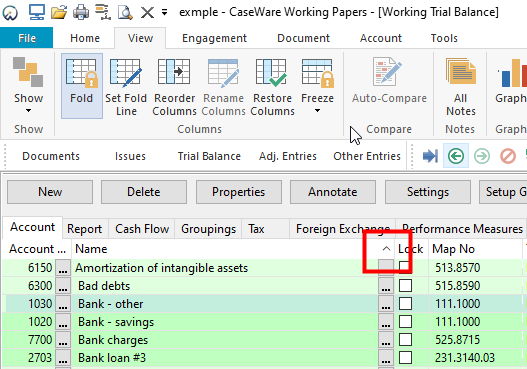Click the red stop circle icon
Viewport: 527px width, 369px height.
pos(508,156)
